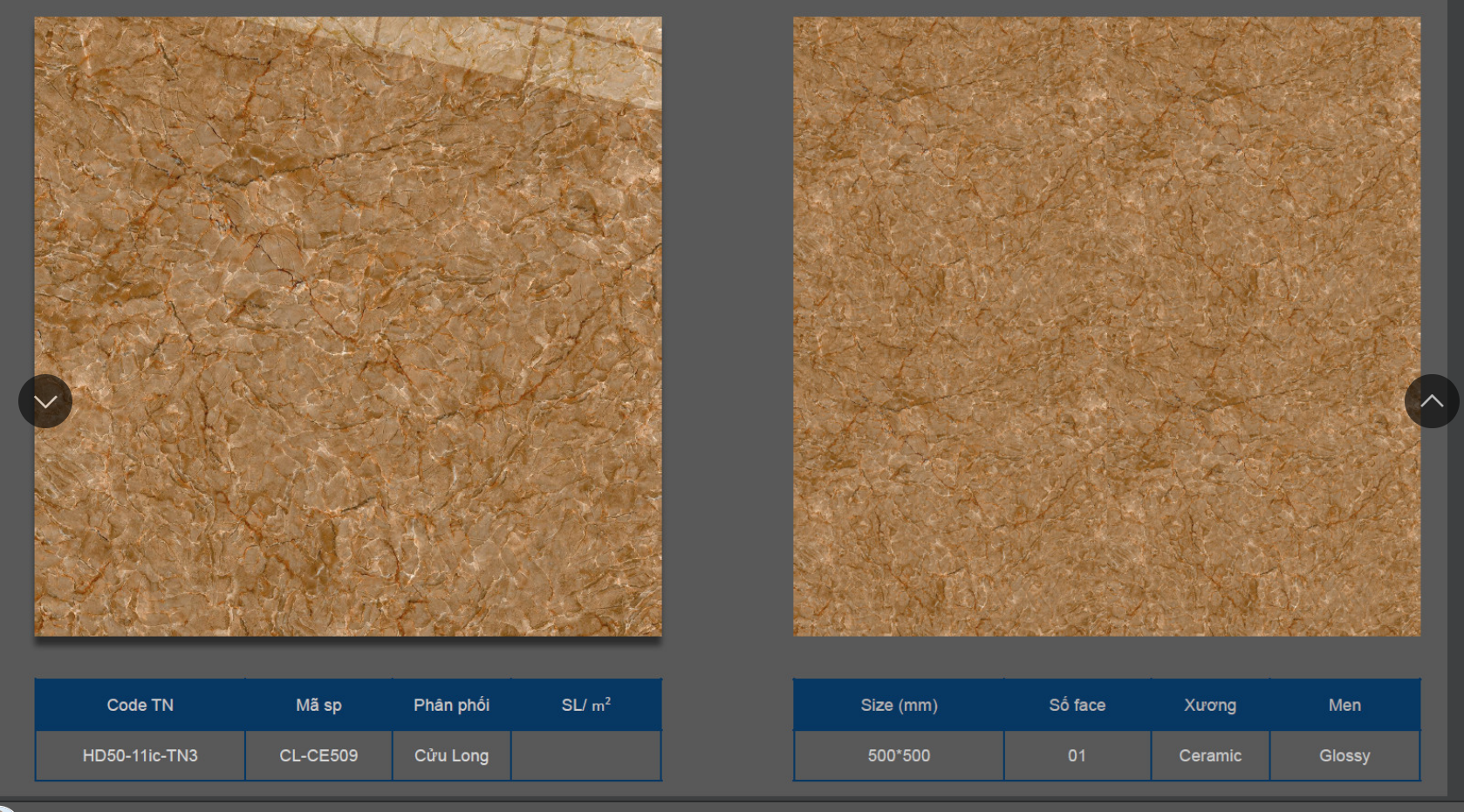The image size is (1464, 812).
Task: Select the HD50-11ic-TN3 code cell
Action: [140, 755]
